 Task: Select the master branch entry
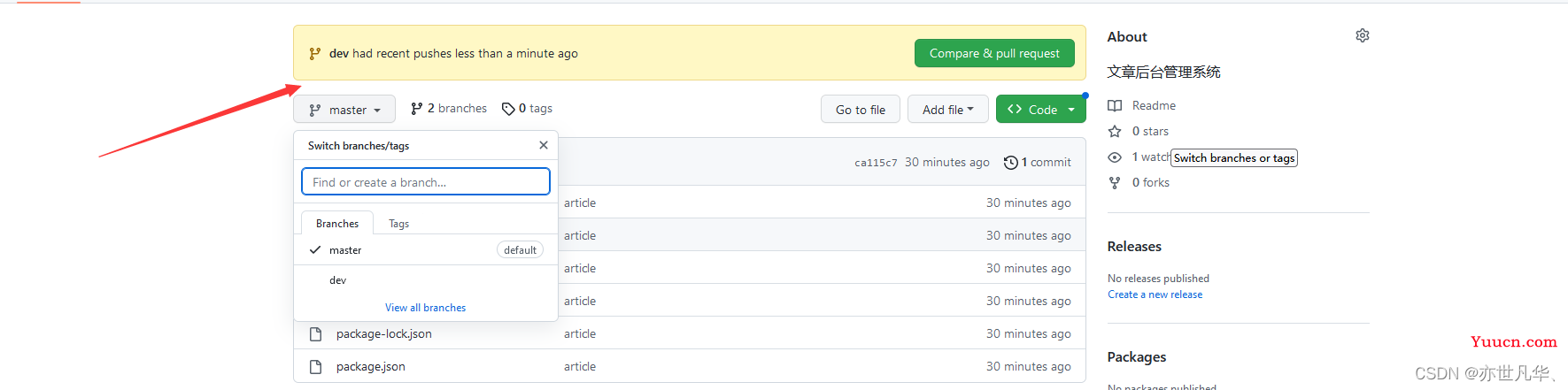coord(426,250)
